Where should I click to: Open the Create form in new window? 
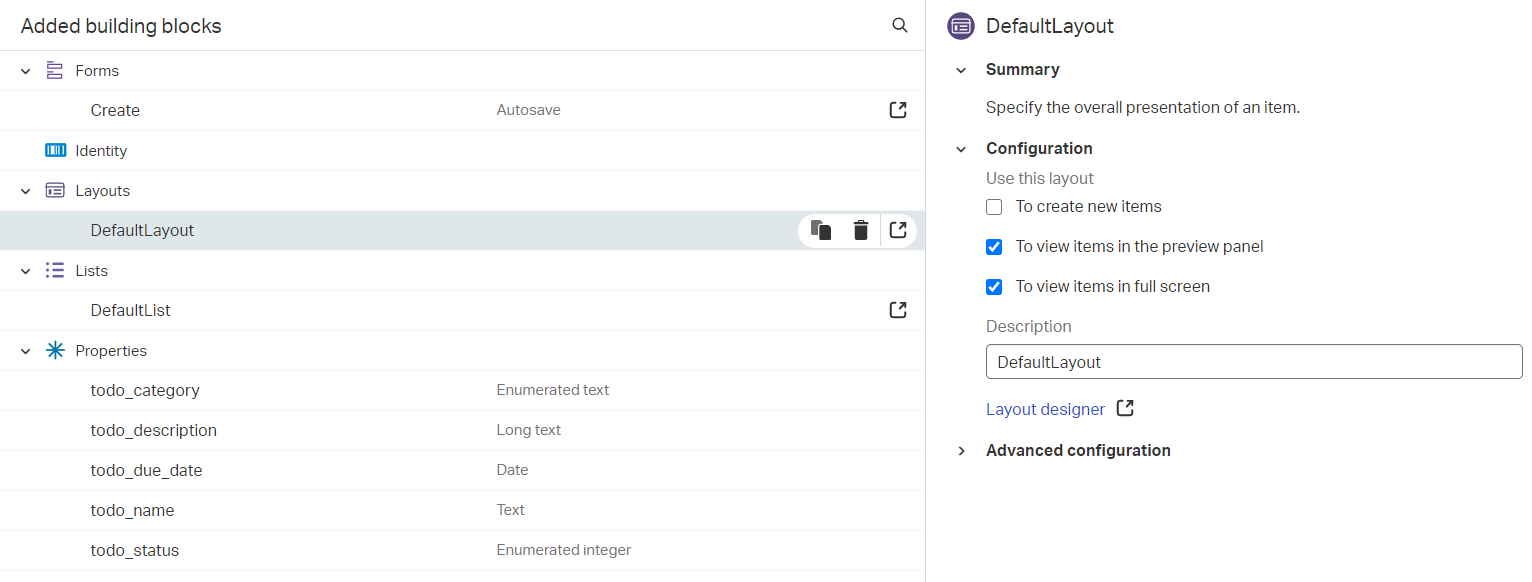(x=898, y=110)
